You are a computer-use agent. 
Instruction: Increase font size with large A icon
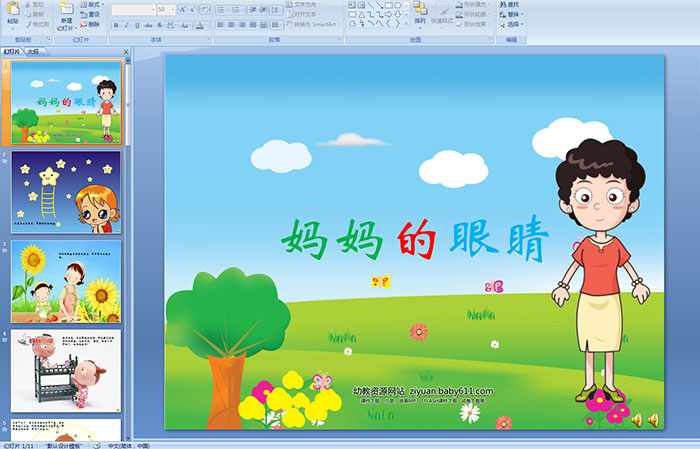point(183,9)
